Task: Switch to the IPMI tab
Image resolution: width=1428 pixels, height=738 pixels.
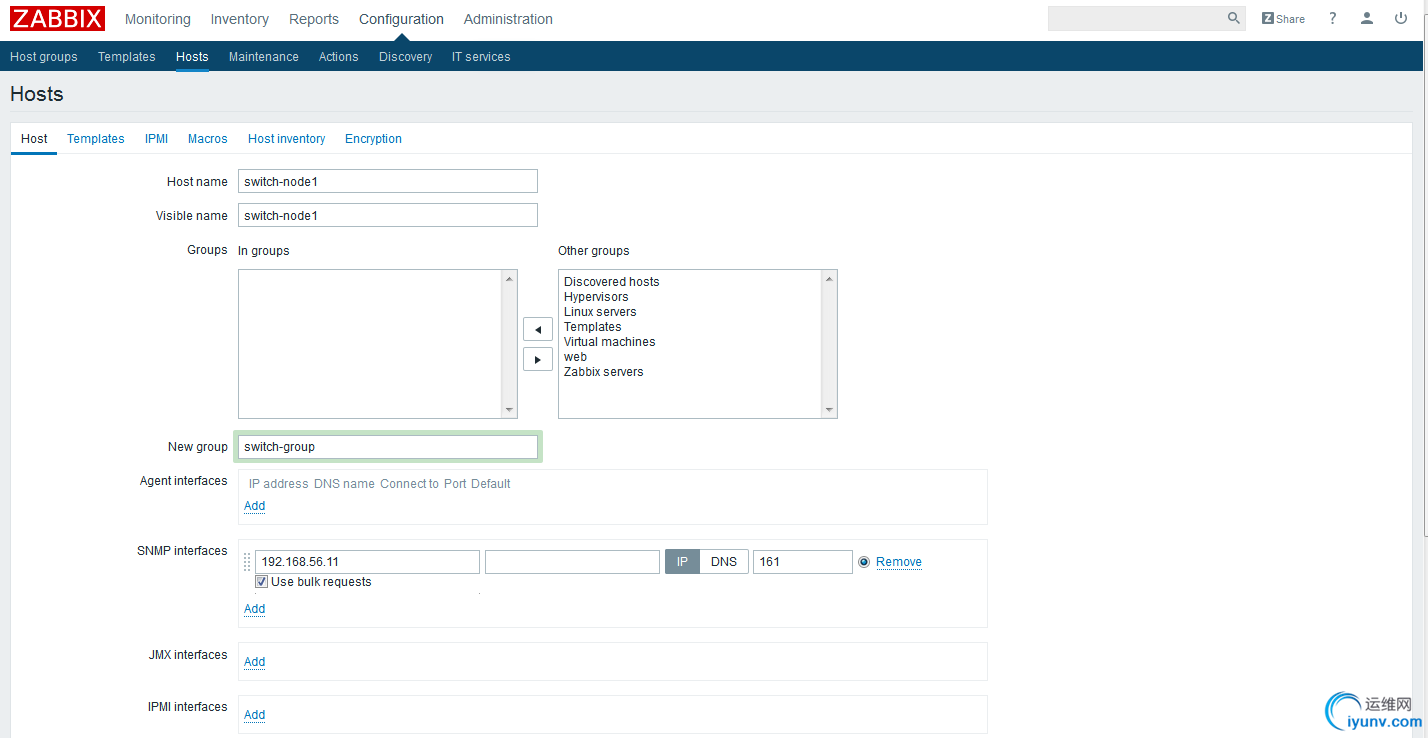Action: coord(156,139)
